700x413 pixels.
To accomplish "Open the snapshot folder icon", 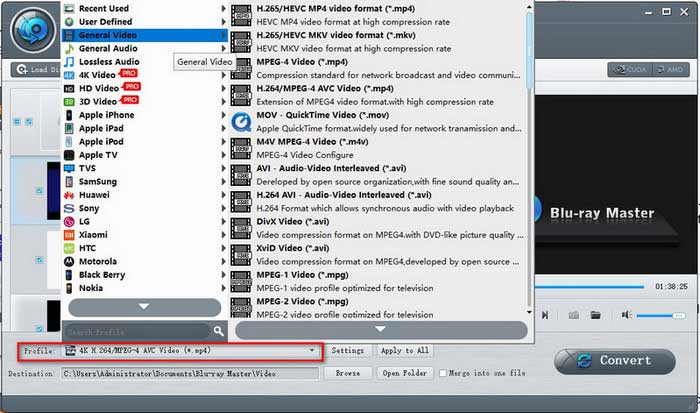I will coord(596,315).
